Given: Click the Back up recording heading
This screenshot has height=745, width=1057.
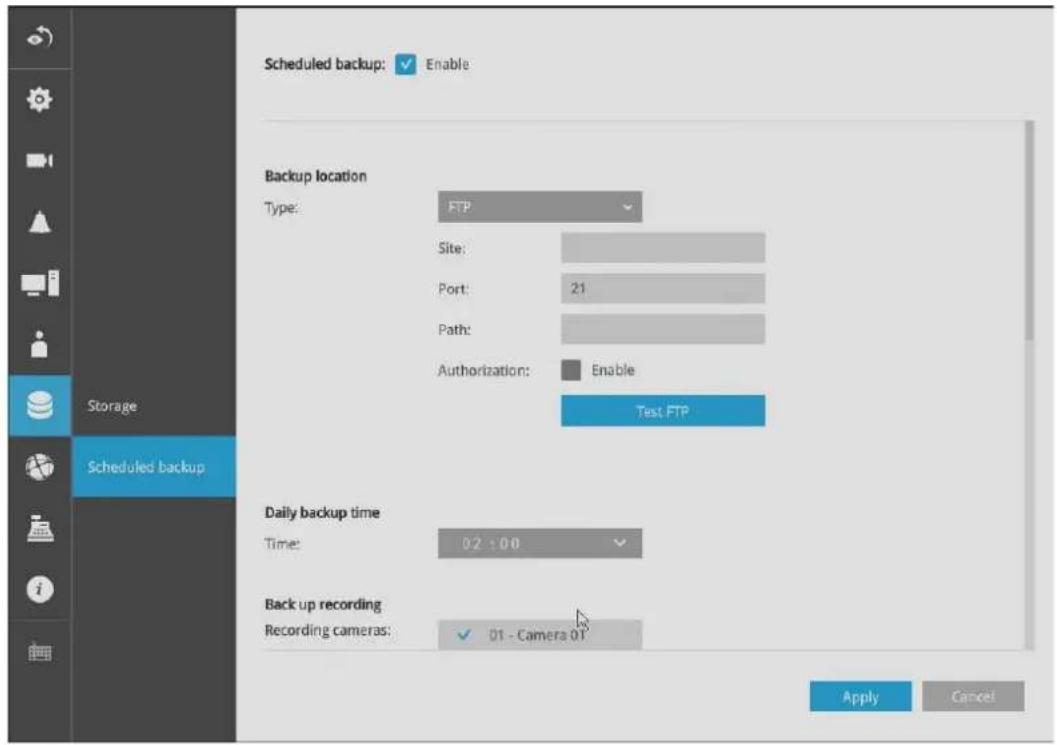Looking at the screenshot, I should click(323, 604).
